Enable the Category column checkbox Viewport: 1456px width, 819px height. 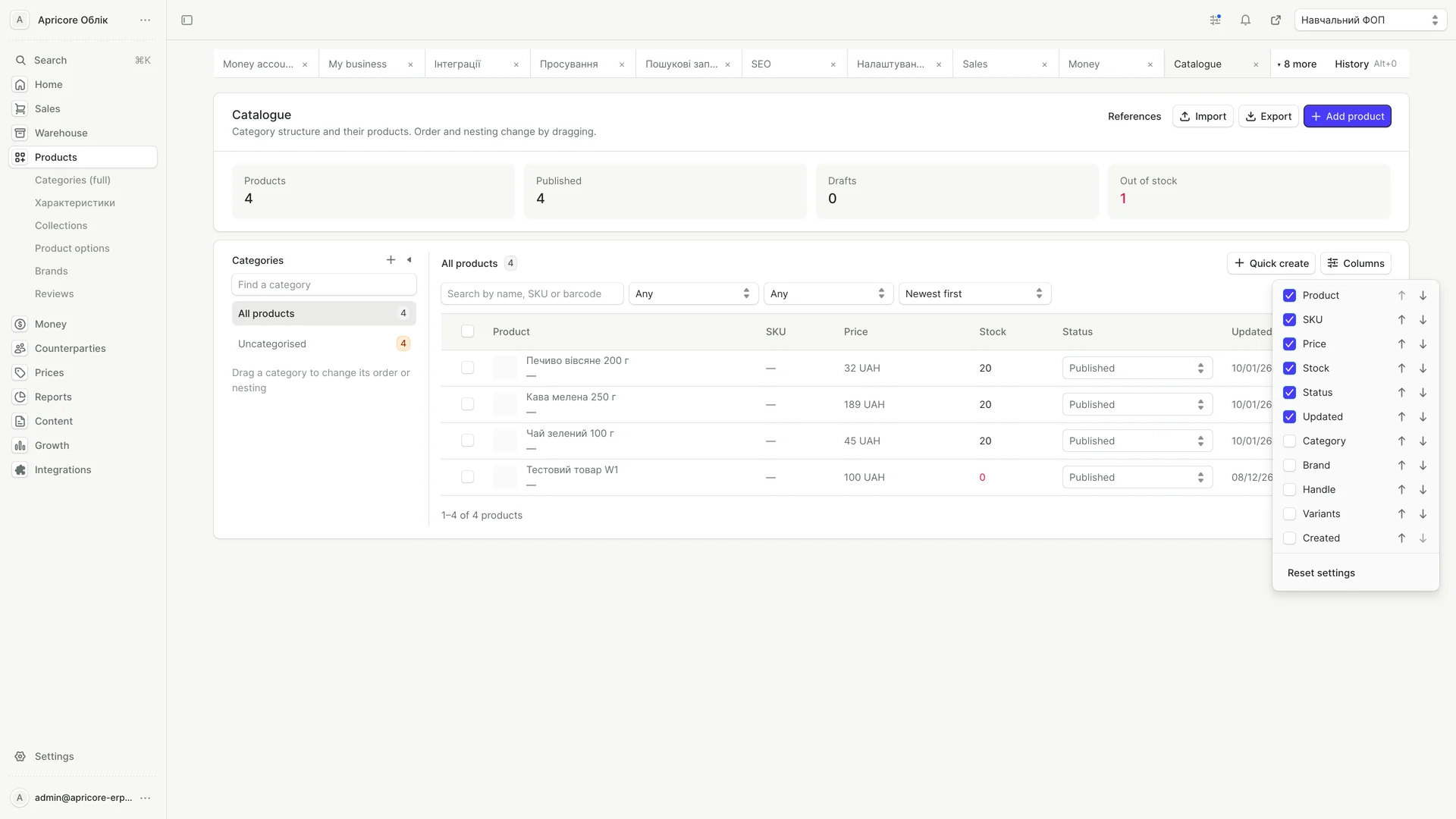pos(1289,441)
